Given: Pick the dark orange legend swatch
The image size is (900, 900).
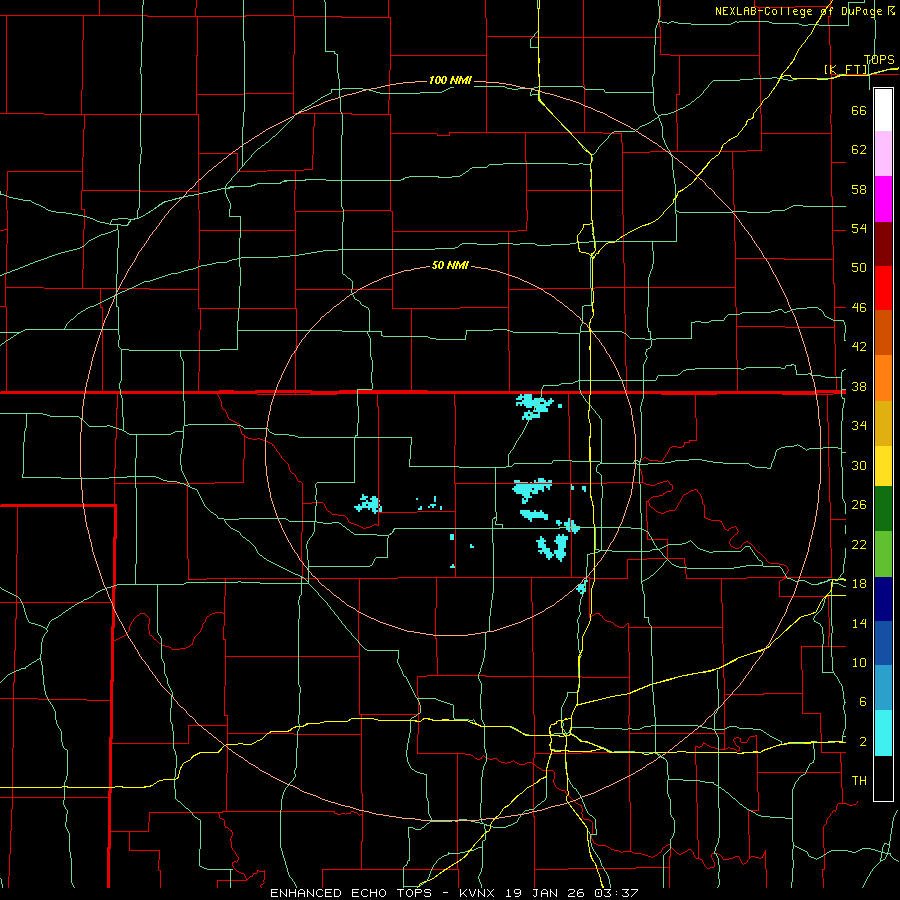Looking at the screenshot, I should [x=883, y=333].
